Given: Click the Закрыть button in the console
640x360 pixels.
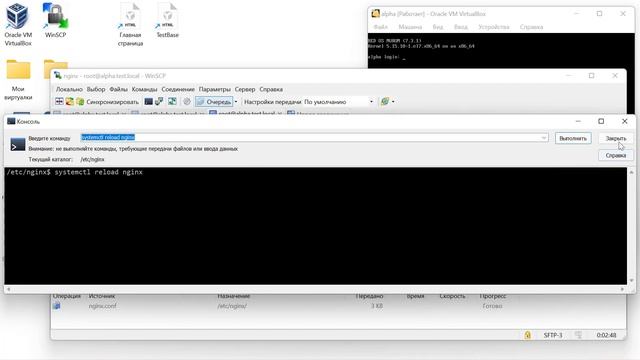Looking at the screenshot, I should 616,138.
